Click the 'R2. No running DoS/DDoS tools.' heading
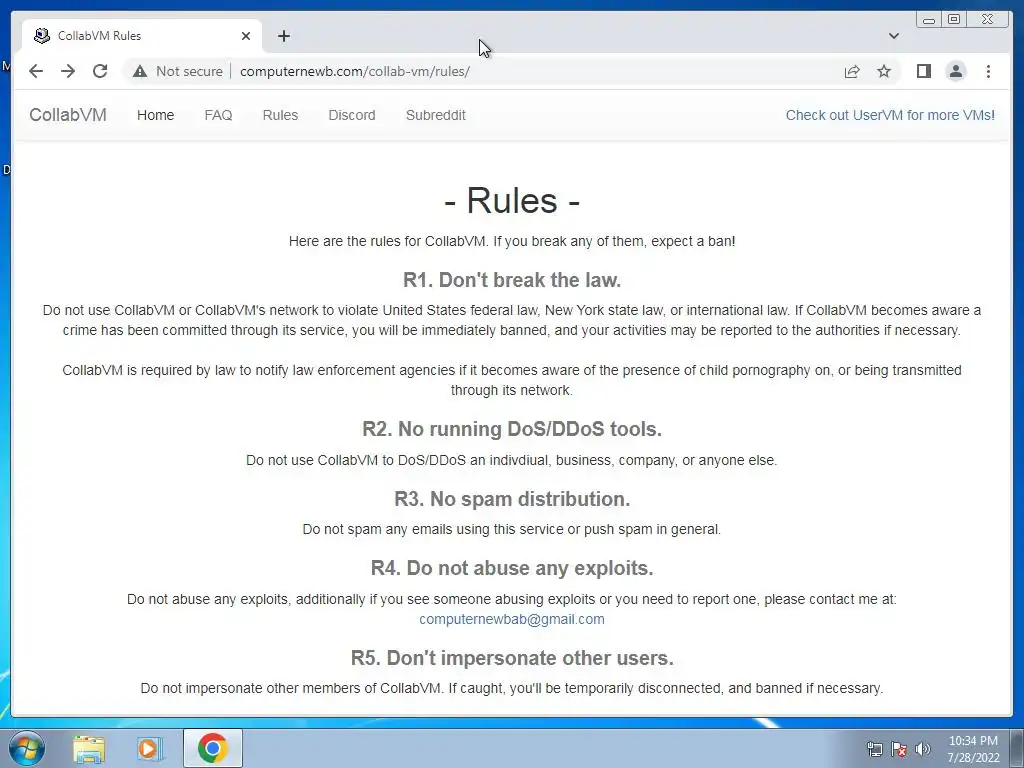This screenshot has width=1024, height=768. coord(512,429)
